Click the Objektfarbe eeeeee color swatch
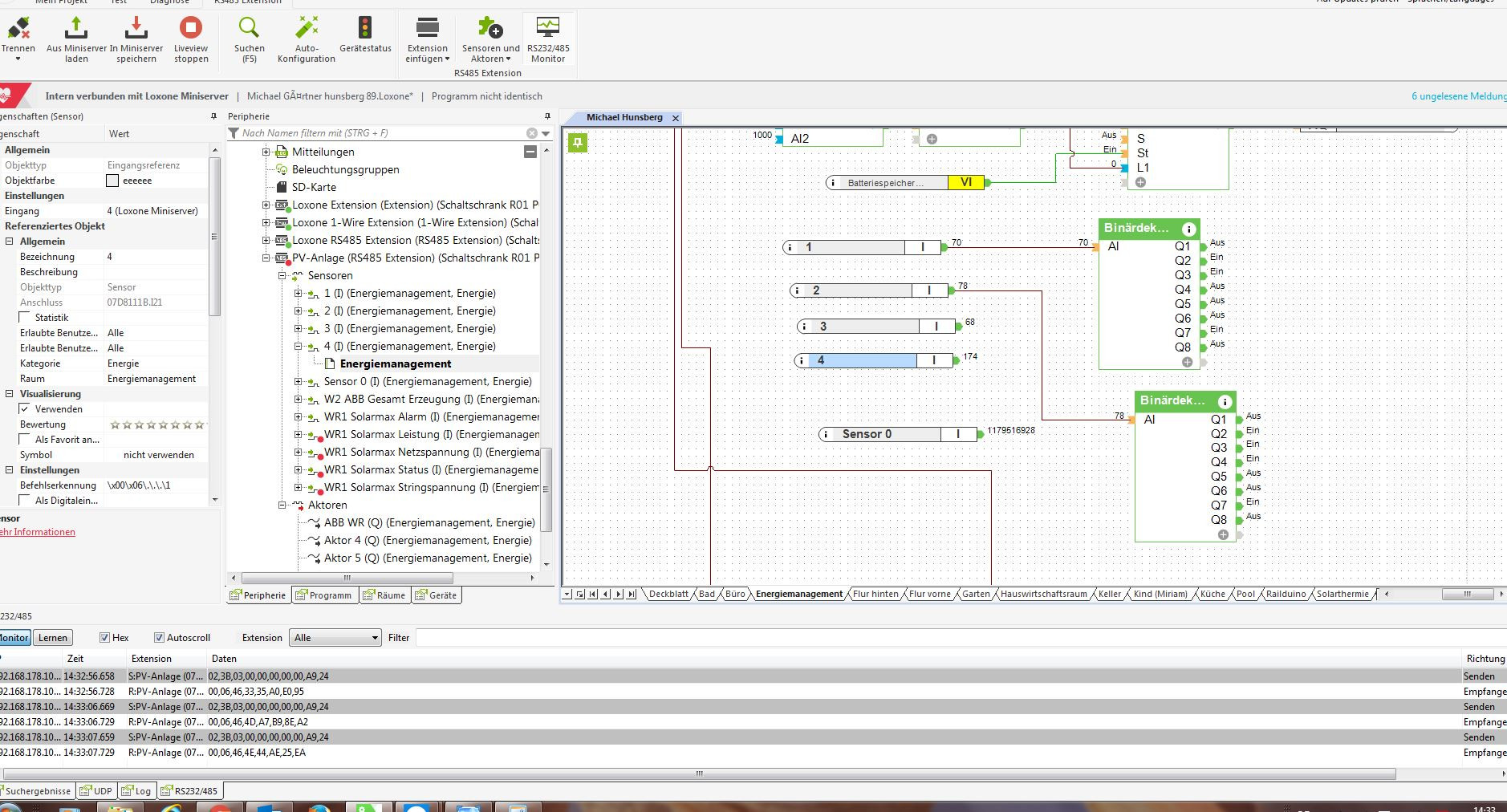Image resolution: width=1507 pixels, height=812 pixels. click(x=113, y=181)
